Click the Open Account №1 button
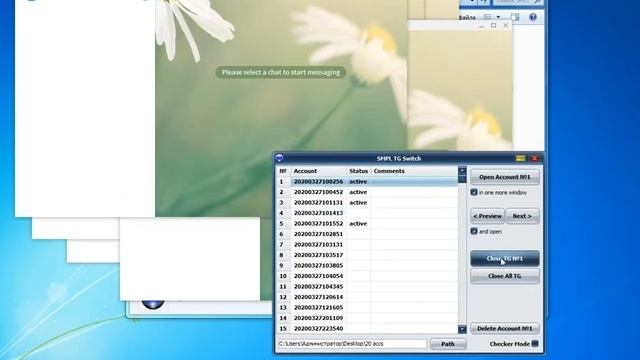 coord(504,177)
